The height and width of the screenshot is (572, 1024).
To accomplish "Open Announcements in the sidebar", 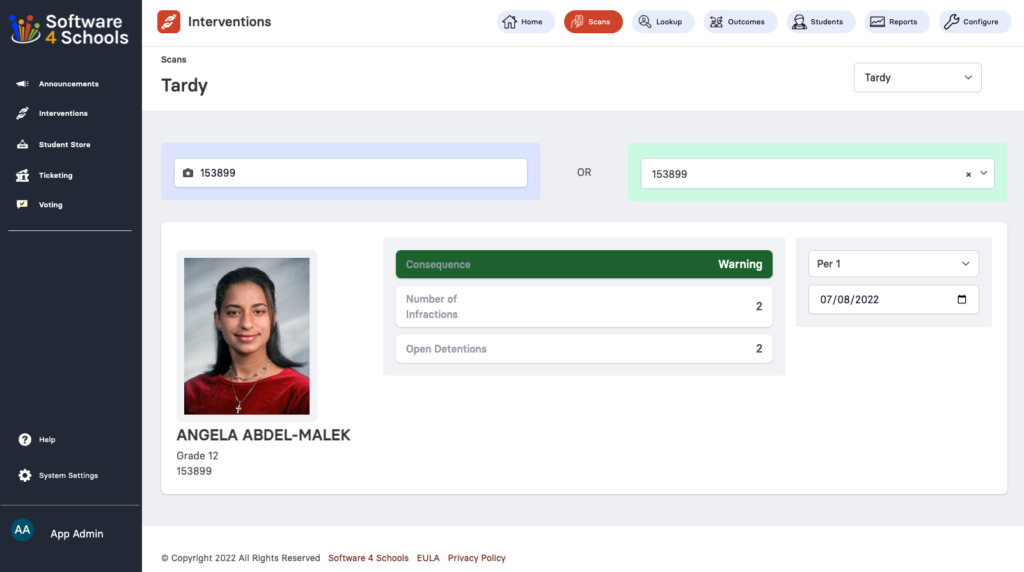I will tap(69, 84).
